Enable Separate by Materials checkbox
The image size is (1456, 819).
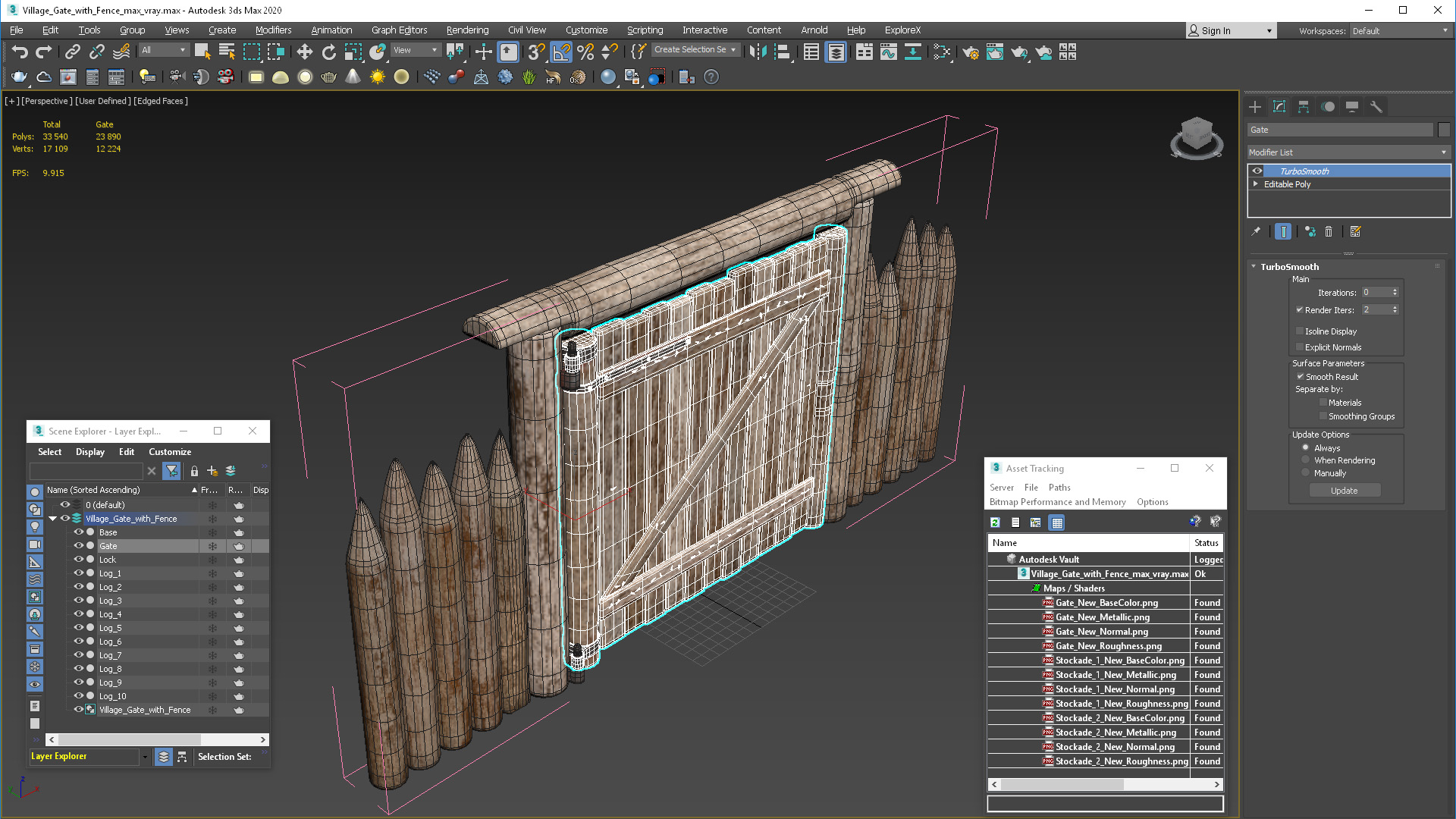click(x=1323, y=403)
